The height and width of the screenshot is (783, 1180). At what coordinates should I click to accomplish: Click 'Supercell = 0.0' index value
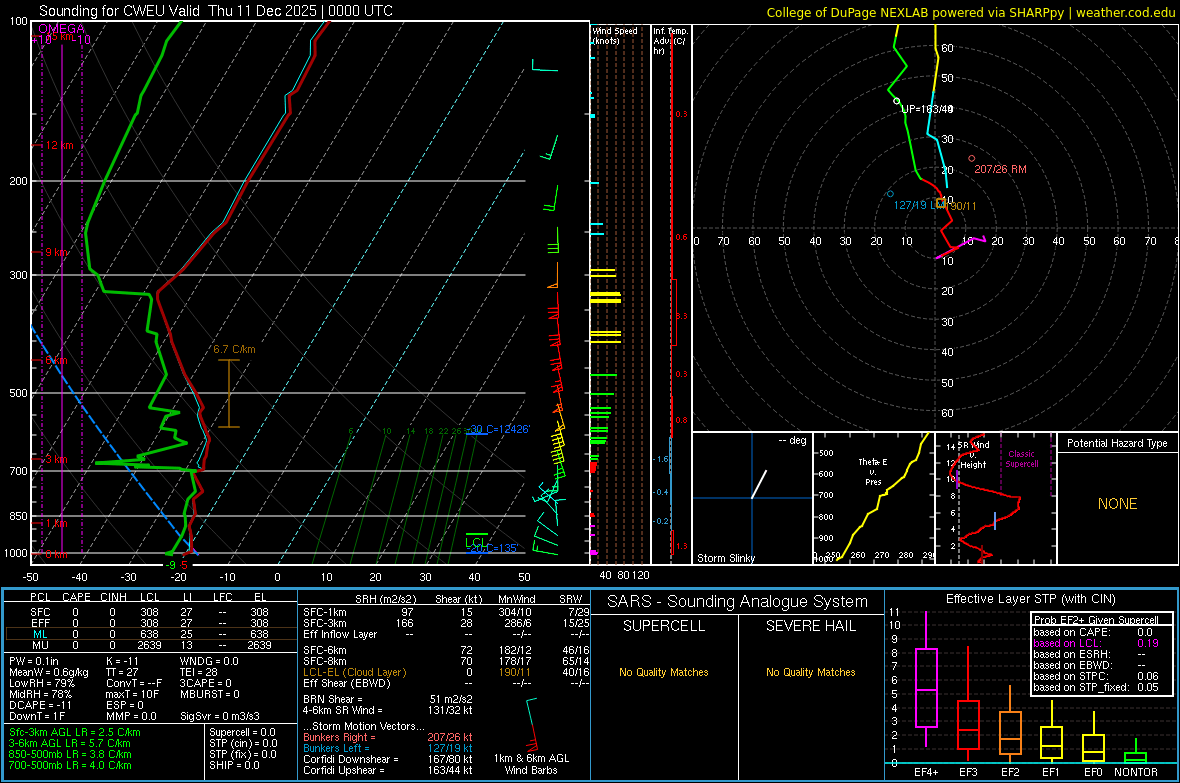point(242,732)
